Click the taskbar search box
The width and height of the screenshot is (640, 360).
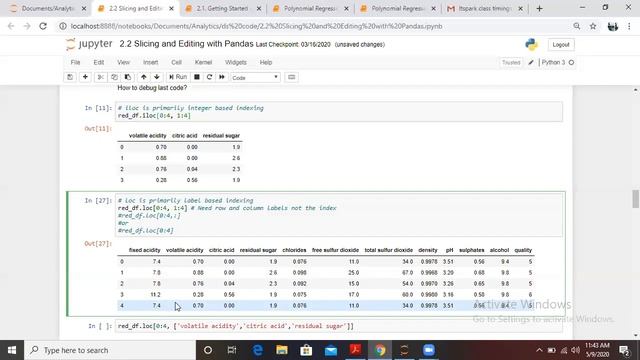(110, 350)
